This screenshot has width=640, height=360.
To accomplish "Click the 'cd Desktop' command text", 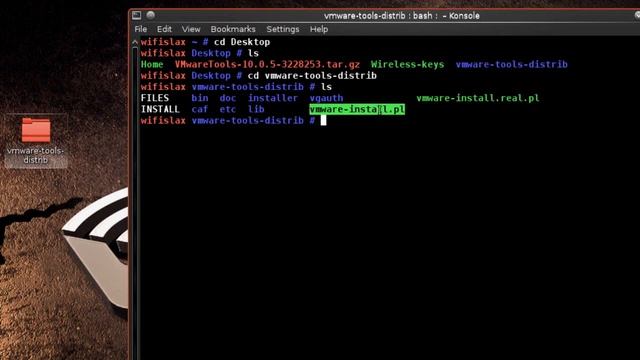I will [x=242, y=42].
